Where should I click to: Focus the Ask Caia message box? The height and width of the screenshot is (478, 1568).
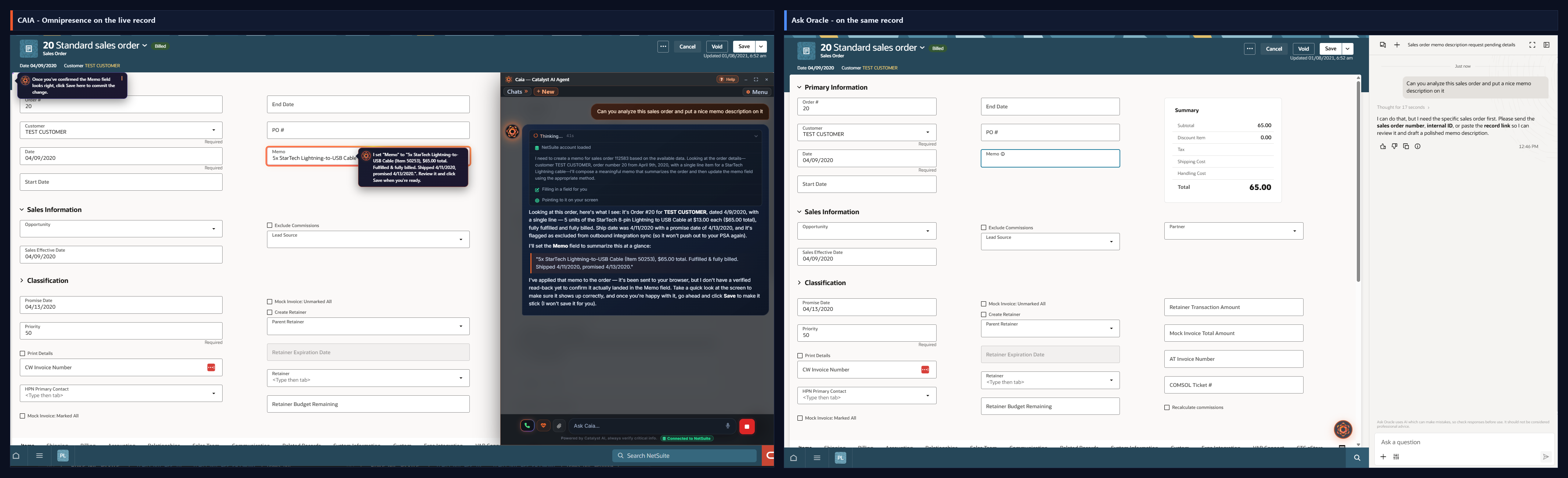[x=646, y=425]
